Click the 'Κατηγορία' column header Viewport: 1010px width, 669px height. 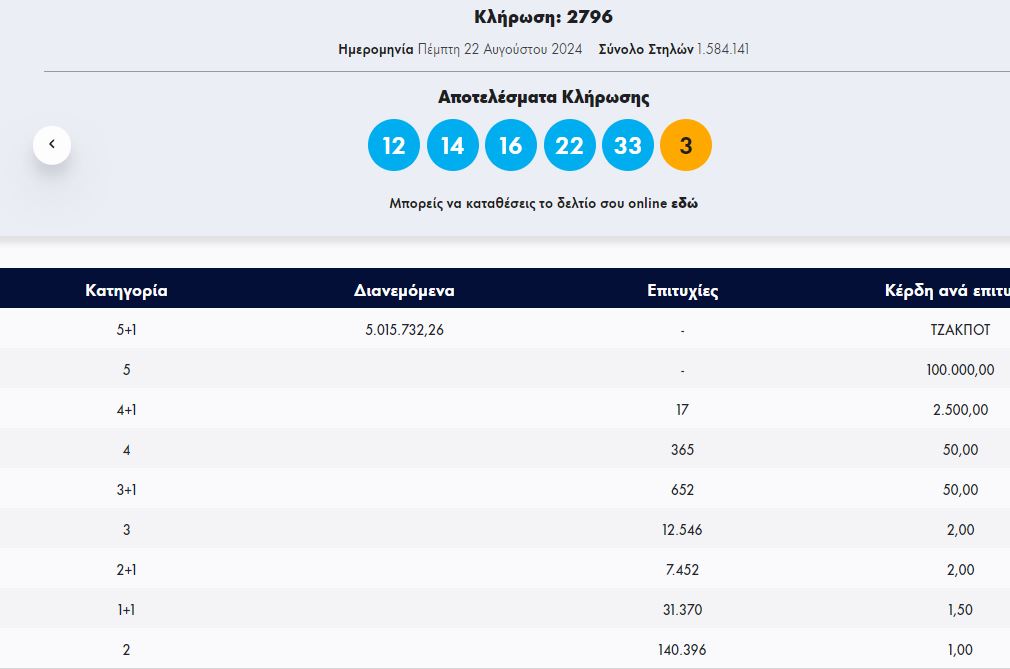[x=126, y=291]
